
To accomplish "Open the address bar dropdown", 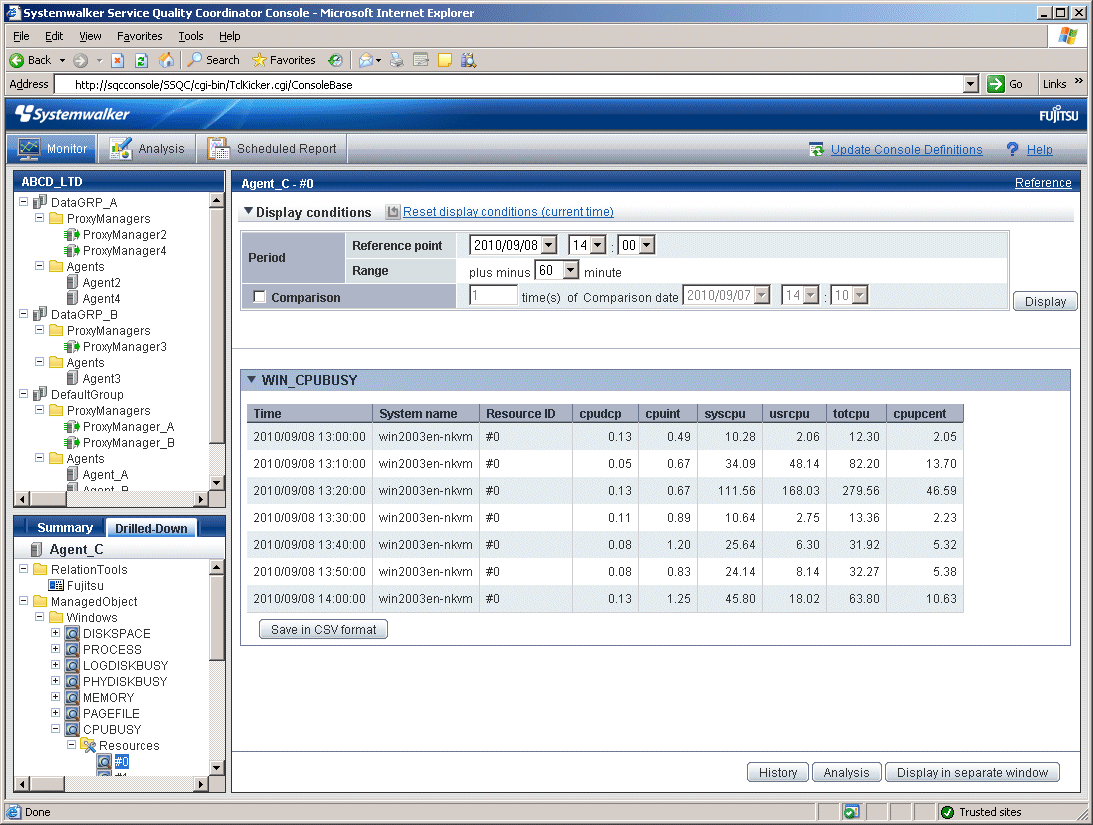I will pyautogui.click(x=970, y=84).
